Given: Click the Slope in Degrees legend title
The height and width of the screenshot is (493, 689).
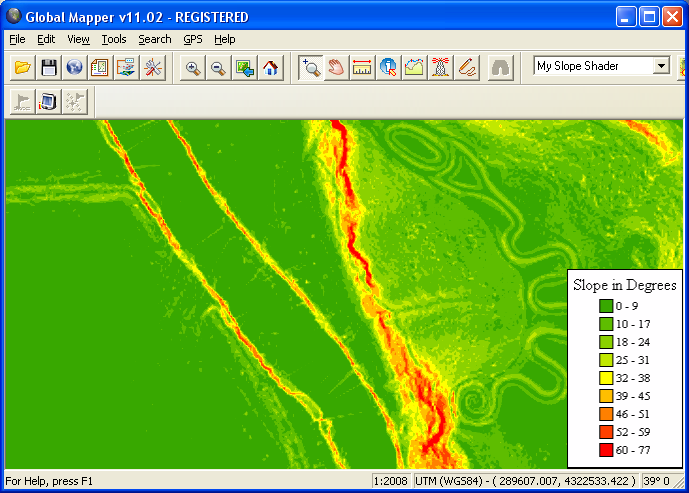Looking at the screenshot, I should pyautogui.click(x=624, y=285).
